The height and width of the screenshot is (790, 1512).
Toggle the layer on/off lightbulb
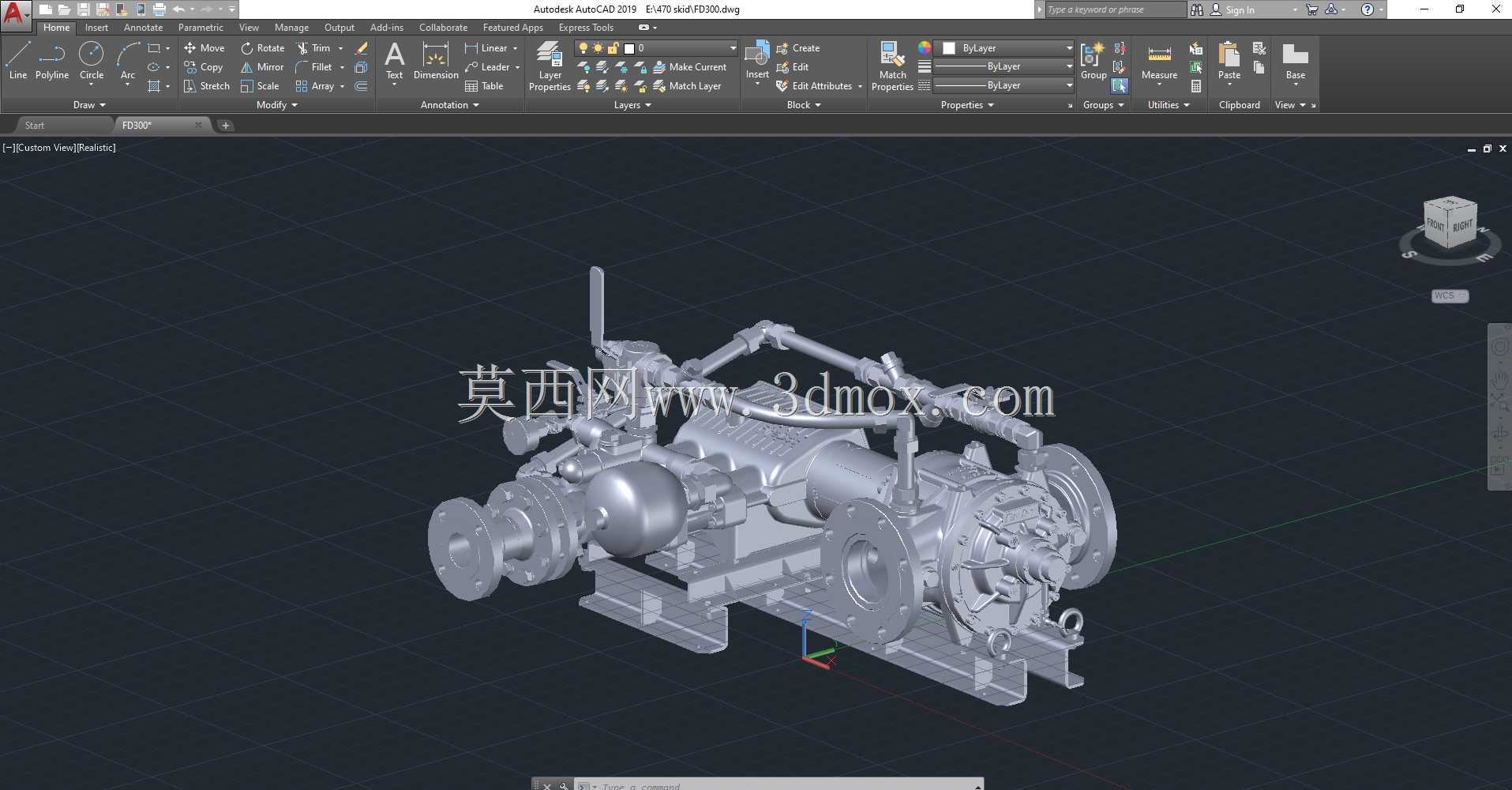coord(583,48)
